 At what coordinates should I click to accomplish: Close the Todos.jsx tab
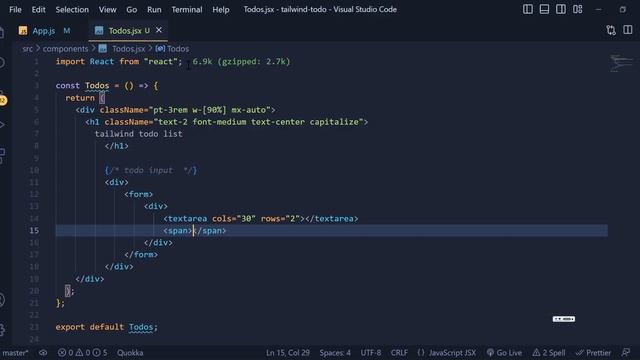tap(159, 30)
